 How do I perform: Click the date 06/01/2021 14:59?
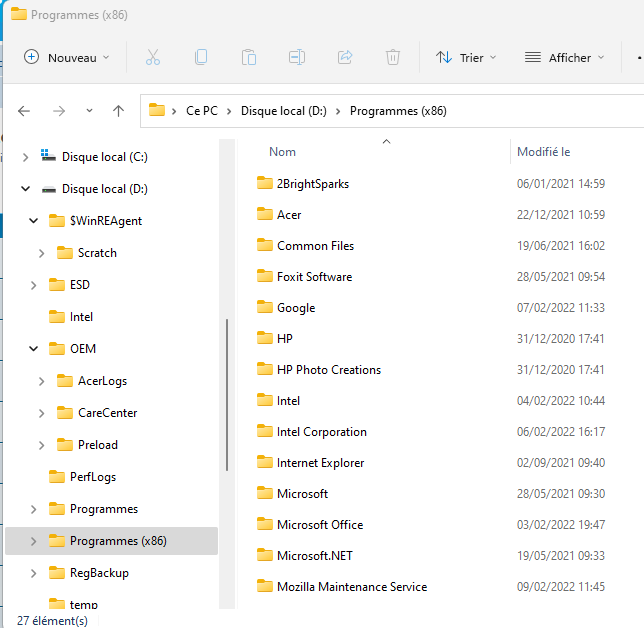[561, 184]
